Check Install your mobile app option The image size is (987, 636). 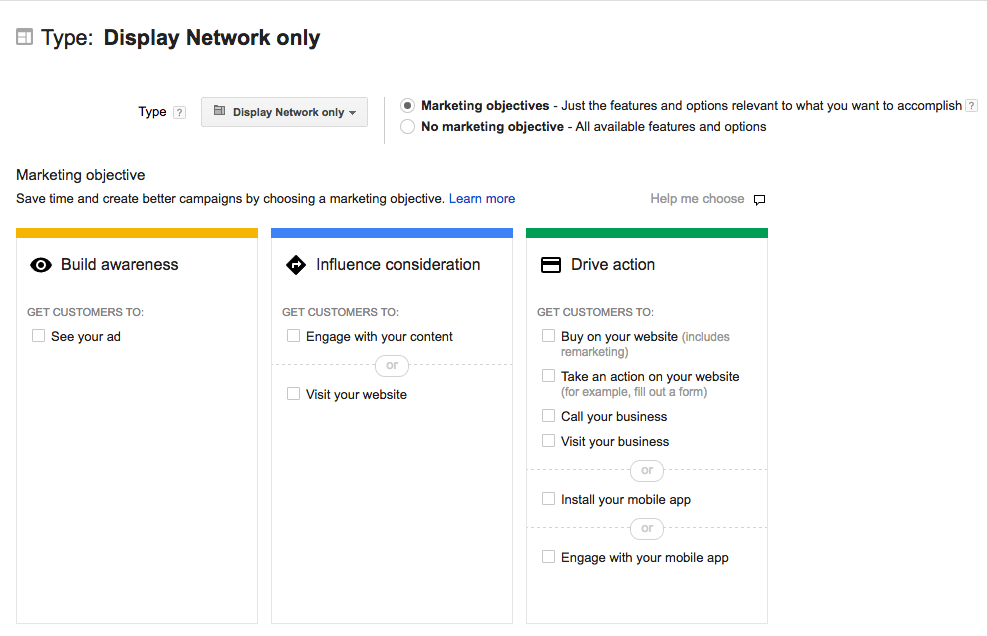[x=548, y=499]
